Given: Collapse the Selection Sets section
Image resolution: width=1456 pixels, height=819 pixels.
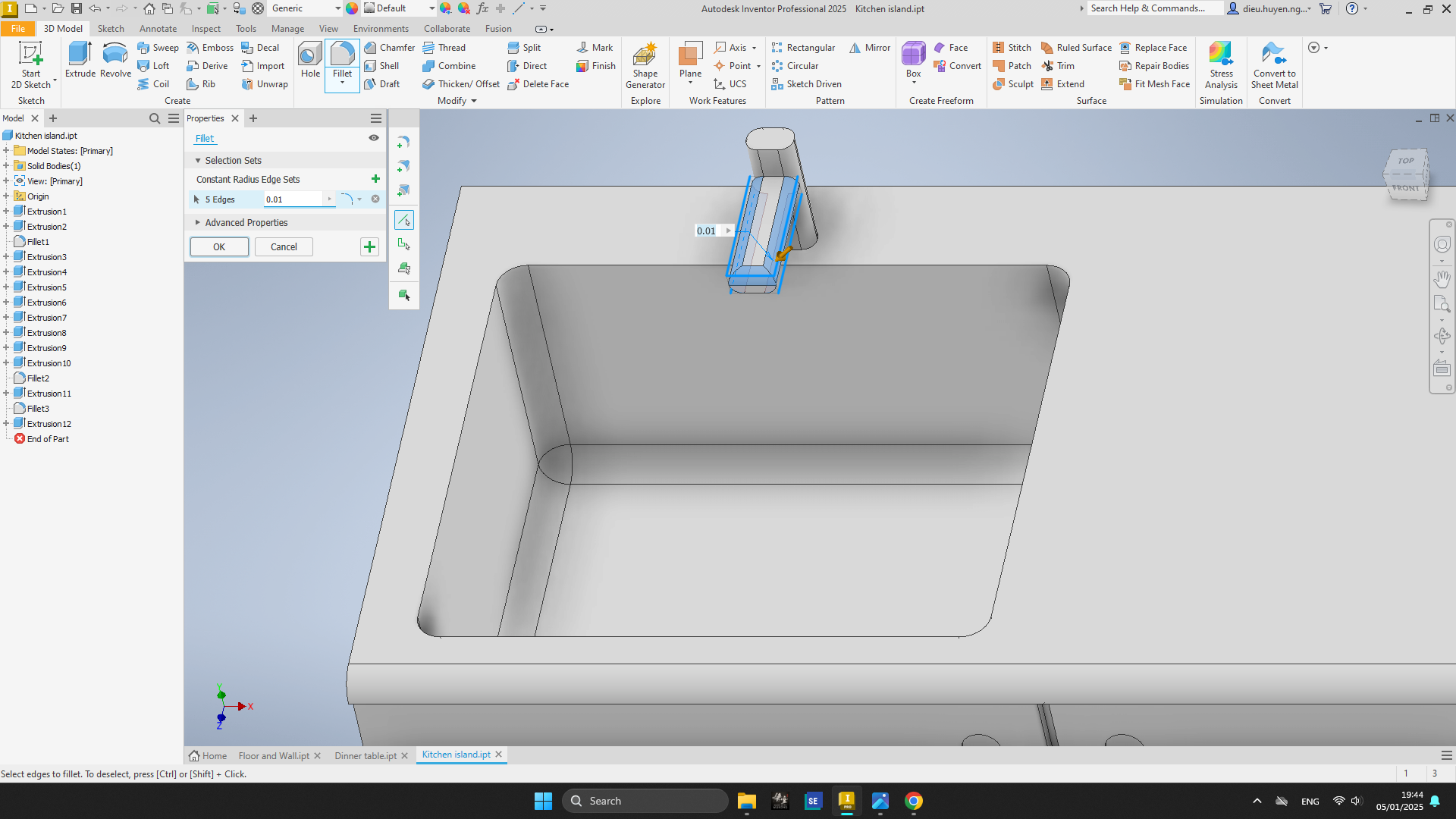Looking at the screenshot, I should pos(198,161).
